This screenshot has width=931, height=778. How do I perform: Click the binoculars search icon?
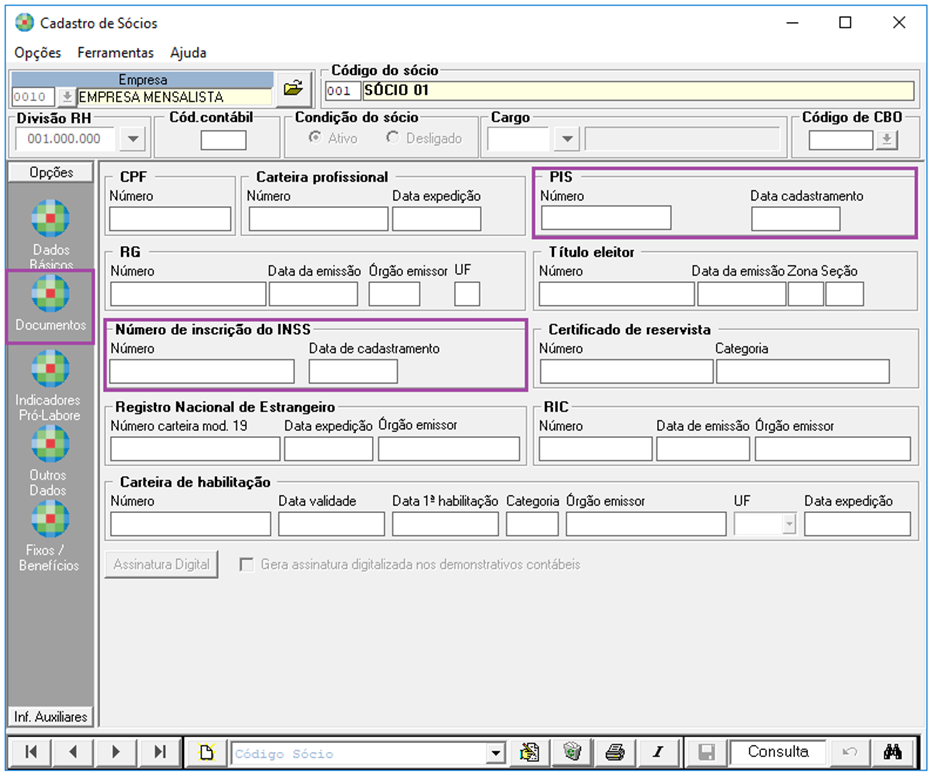(x=893, y=753)
